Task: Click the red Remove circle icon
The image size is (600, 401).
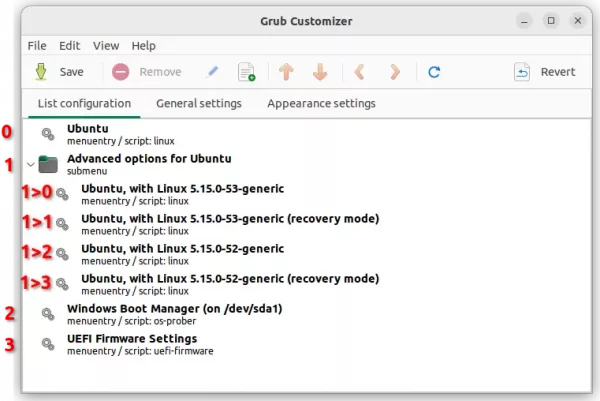Action: click(x=121, y=72)
